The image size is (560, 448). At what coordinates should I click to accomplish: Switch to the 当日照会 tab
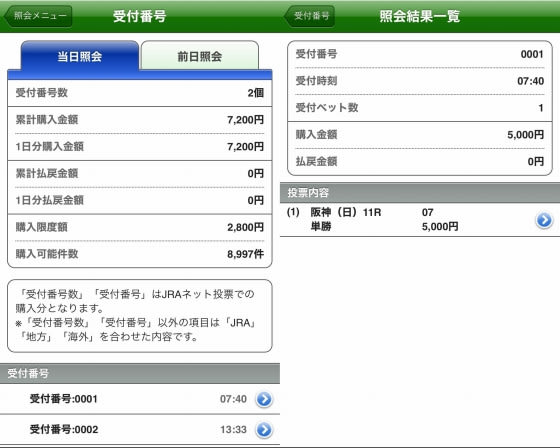(80, 56)
